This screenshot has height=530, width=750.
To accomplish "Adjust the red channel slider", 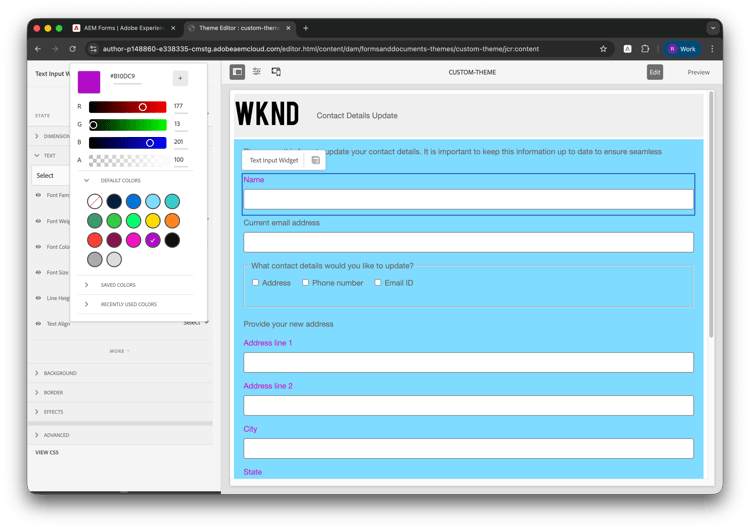I will tap(128, 107).
